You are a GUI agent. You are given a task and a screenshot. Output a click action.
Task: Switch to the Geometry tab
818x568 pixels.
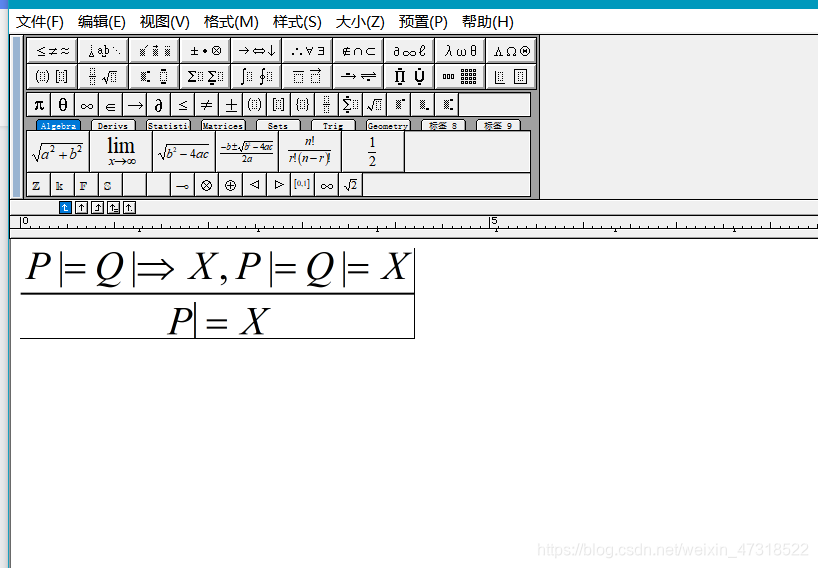point(388,126)
